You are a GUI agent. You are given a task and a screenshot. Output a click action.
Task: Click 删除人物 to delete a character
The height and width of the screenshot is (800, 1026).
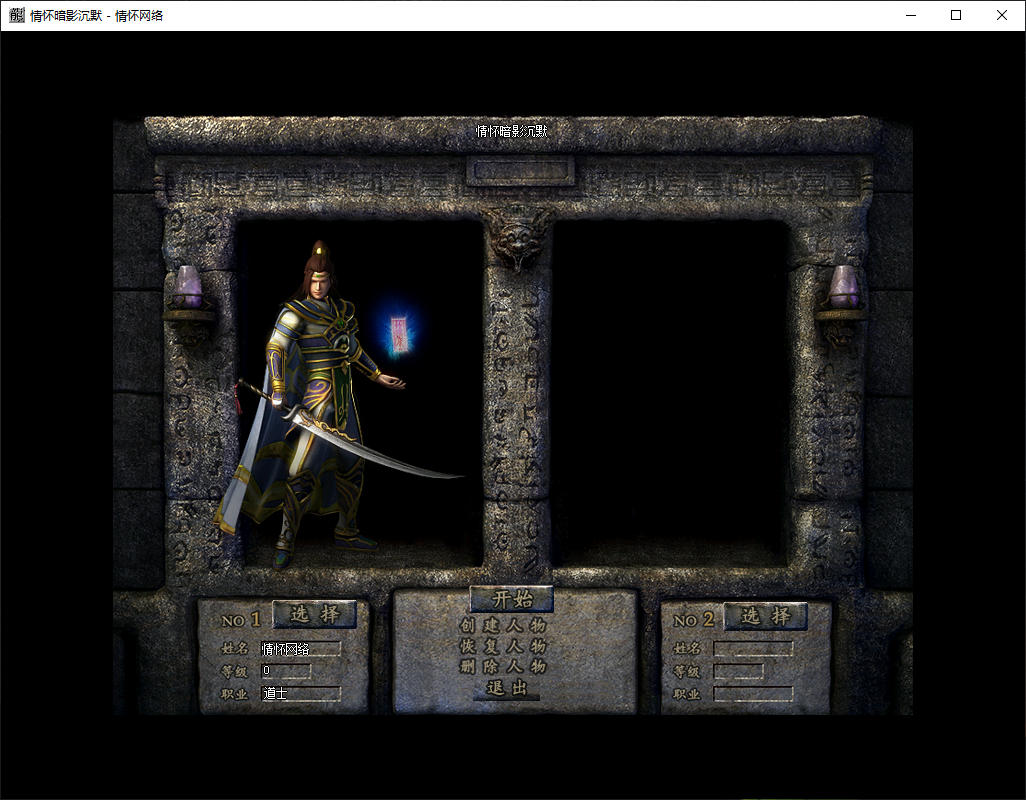pyautogui.click(x=503, y=667)
